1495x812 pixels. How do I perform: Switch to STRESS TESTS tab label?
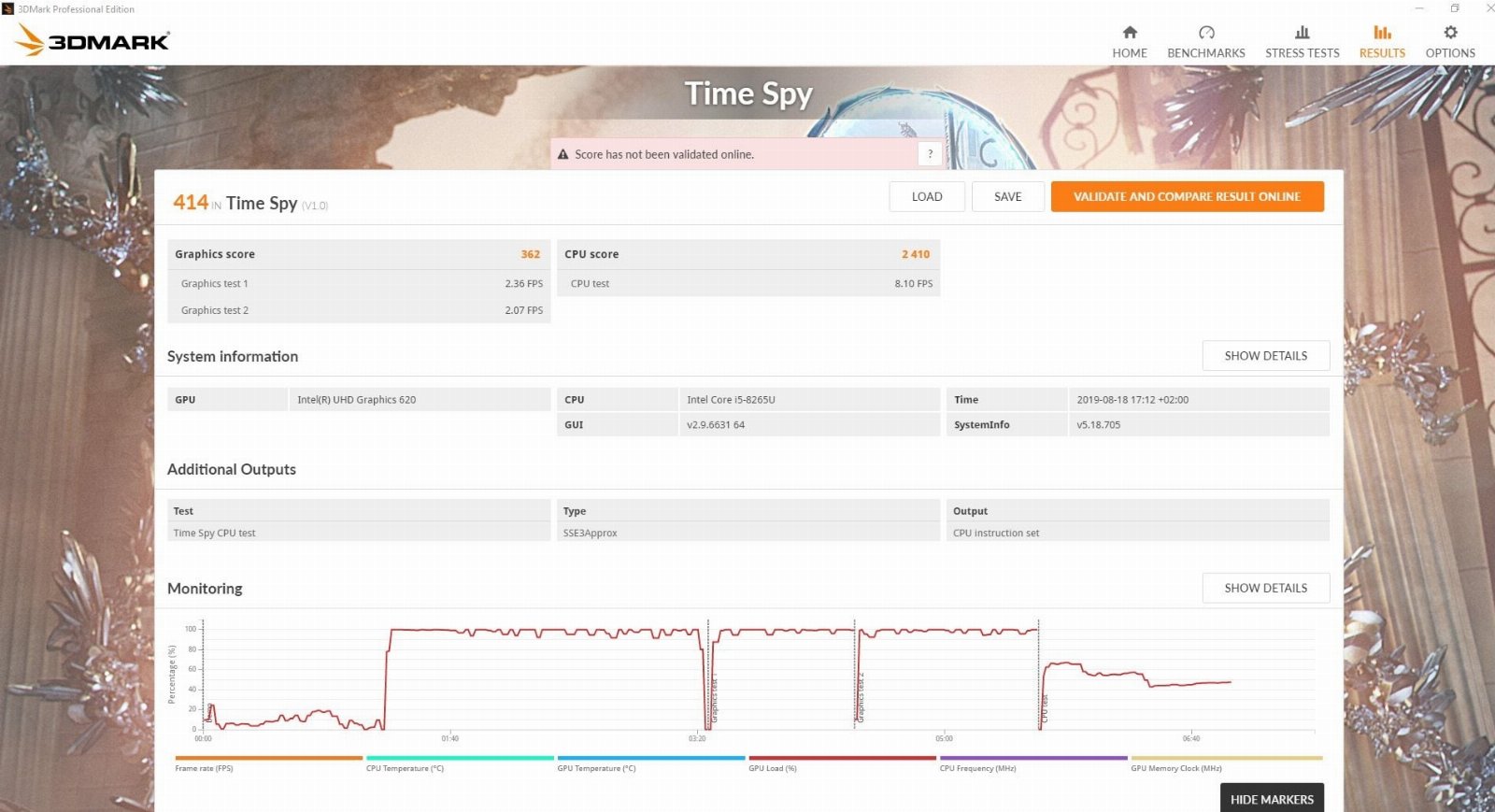coord(1303,53)
